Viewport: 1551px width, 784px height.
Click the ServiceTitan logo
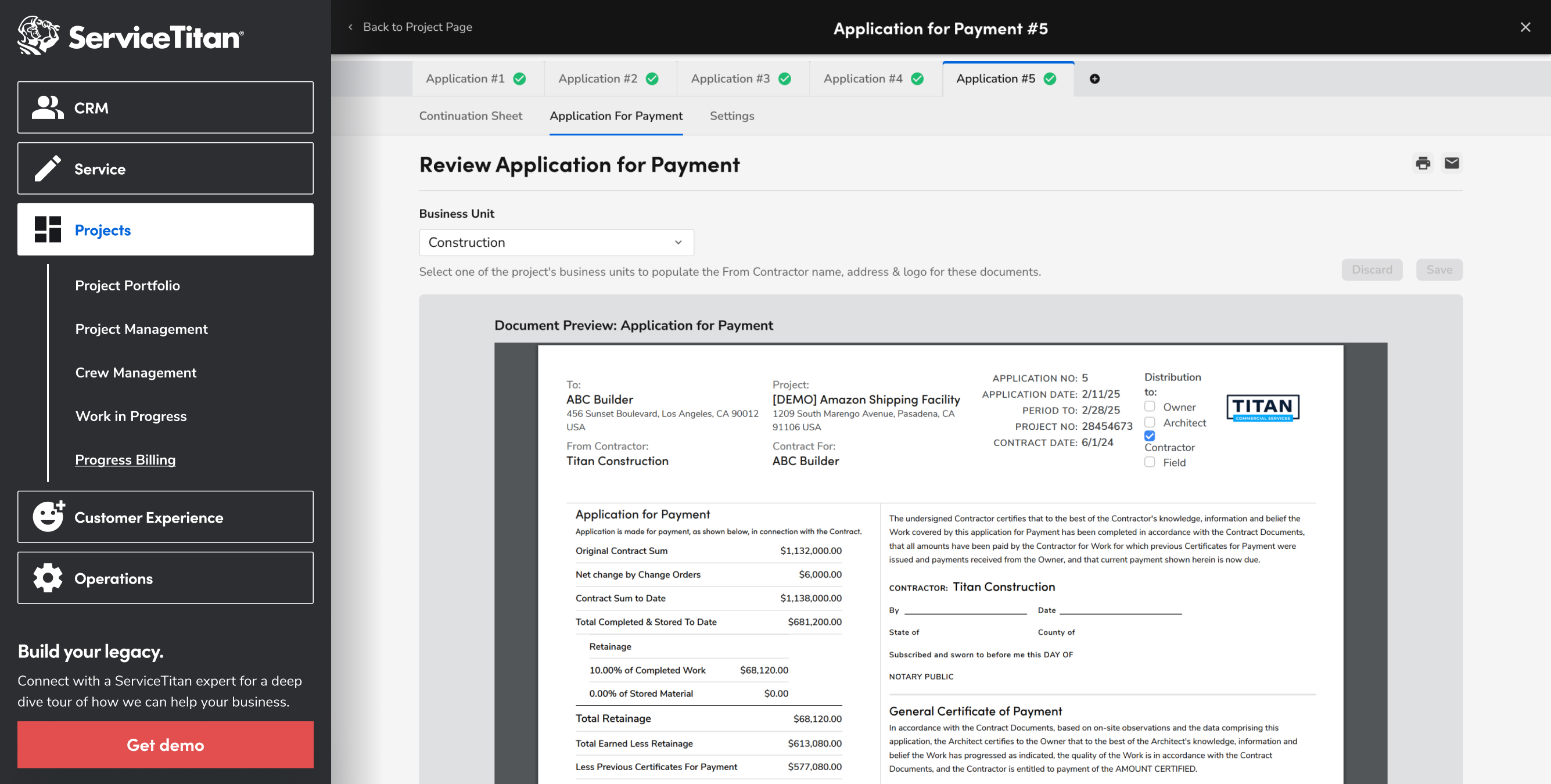[131, 36]
